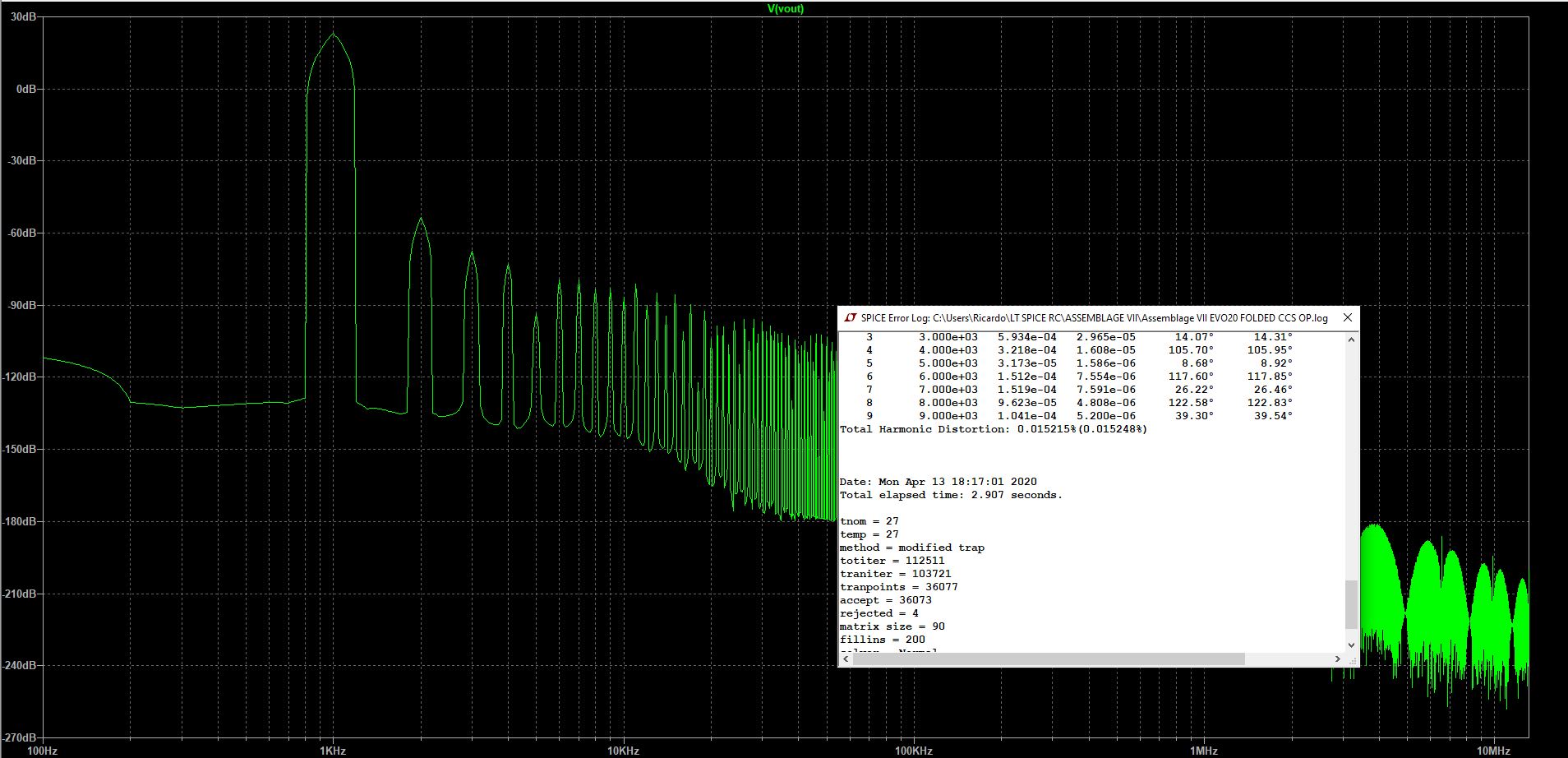Click the 1MHz frequency axis label
Viewport: 1568px width, 758px height.
click(1204, 751)
